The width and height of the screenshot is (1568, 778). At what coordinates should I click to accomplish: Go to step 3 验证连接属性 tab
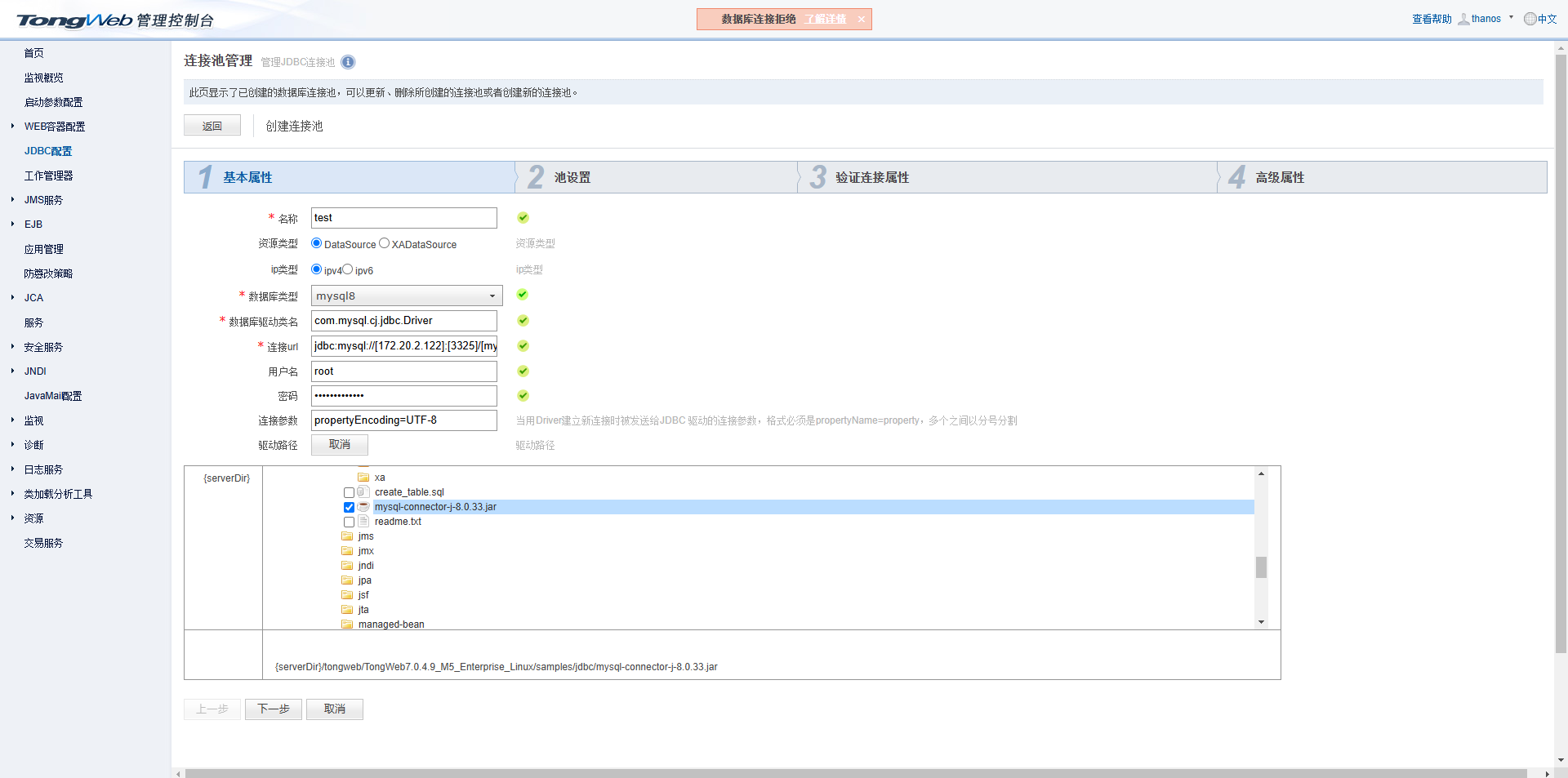1008,177
